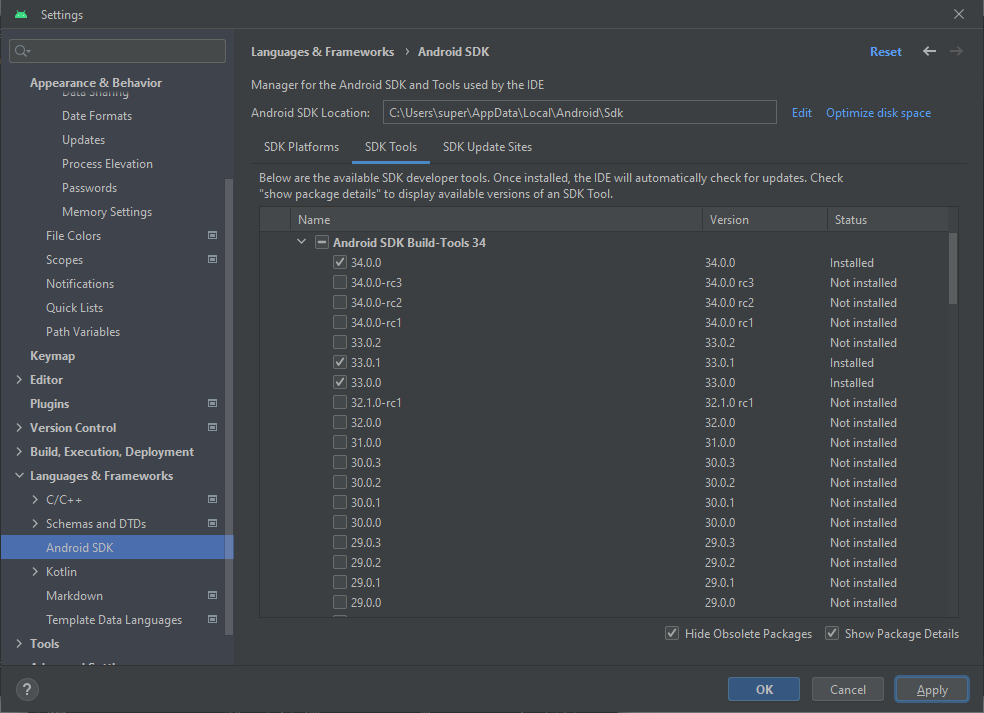Switch to the SDK Platforms tab
Image resolution: width=984 pixels, height=713 pixels.
[x=301, y=147]
